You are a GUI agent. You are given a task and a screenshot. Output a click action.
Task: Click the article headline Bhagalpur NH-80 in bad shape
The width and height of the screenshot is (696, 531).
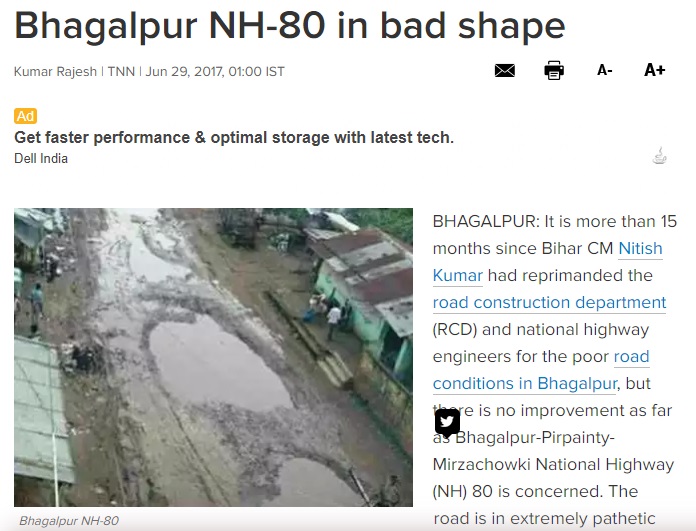point(290,26)
